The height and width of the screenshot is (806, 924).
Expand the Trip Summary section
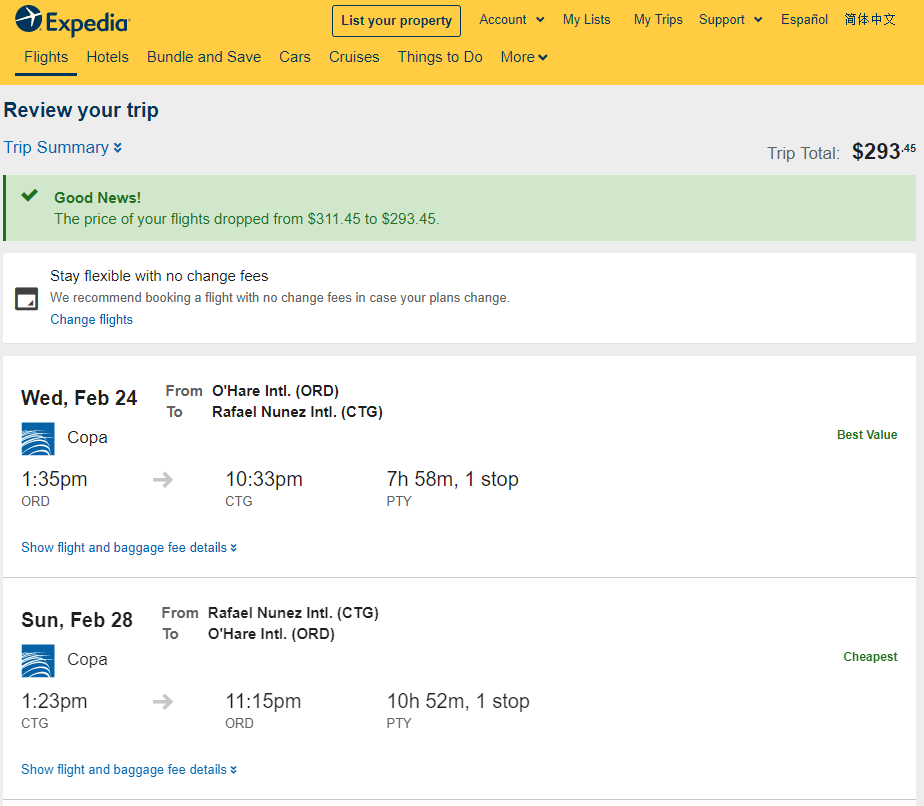tap(63, 147)
